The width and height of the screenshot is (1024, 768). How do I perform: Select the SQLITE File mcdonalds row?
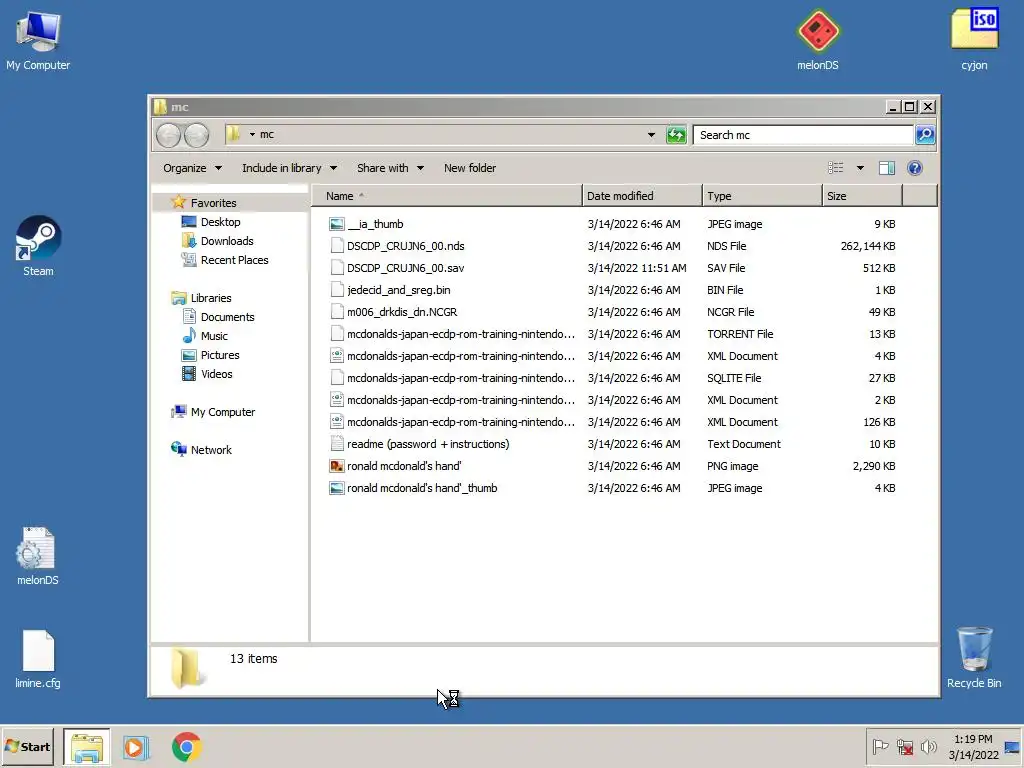tap(613, 378)
